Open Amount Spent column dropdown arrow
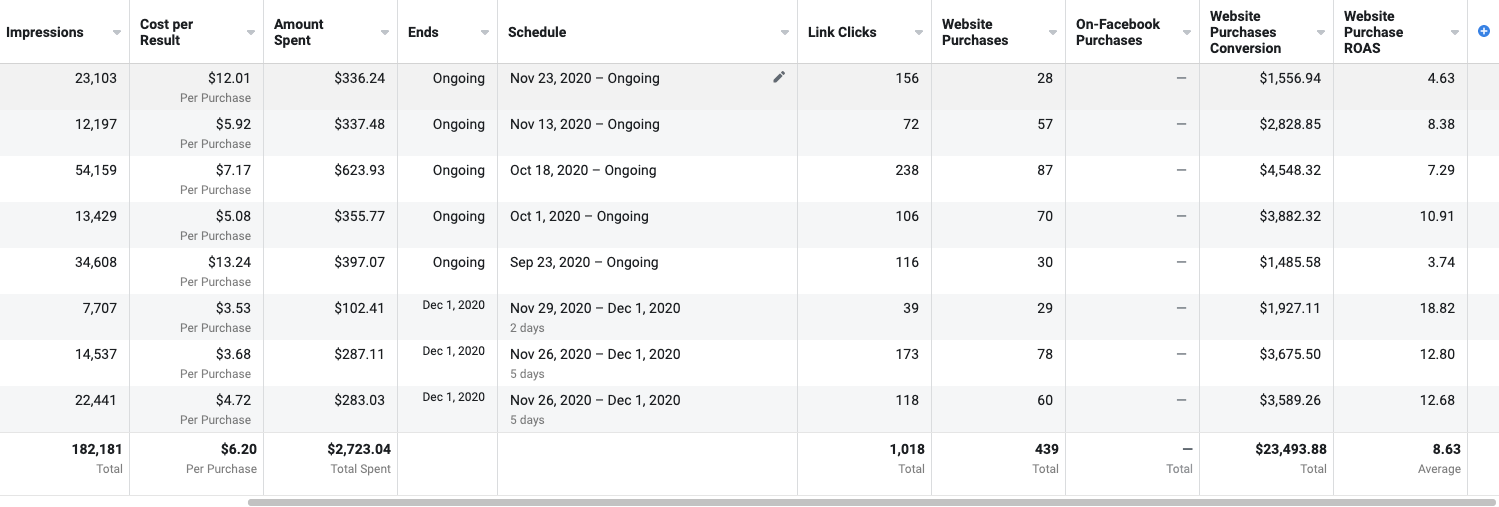 point(385,33)
